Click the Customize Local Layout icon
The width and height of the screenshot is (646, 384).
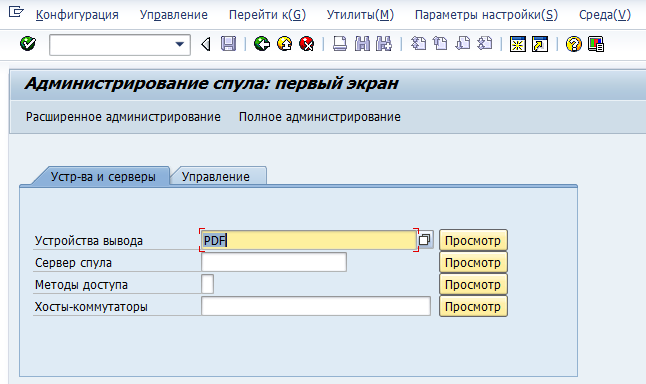pyautogui.click(x=596, y=44)
